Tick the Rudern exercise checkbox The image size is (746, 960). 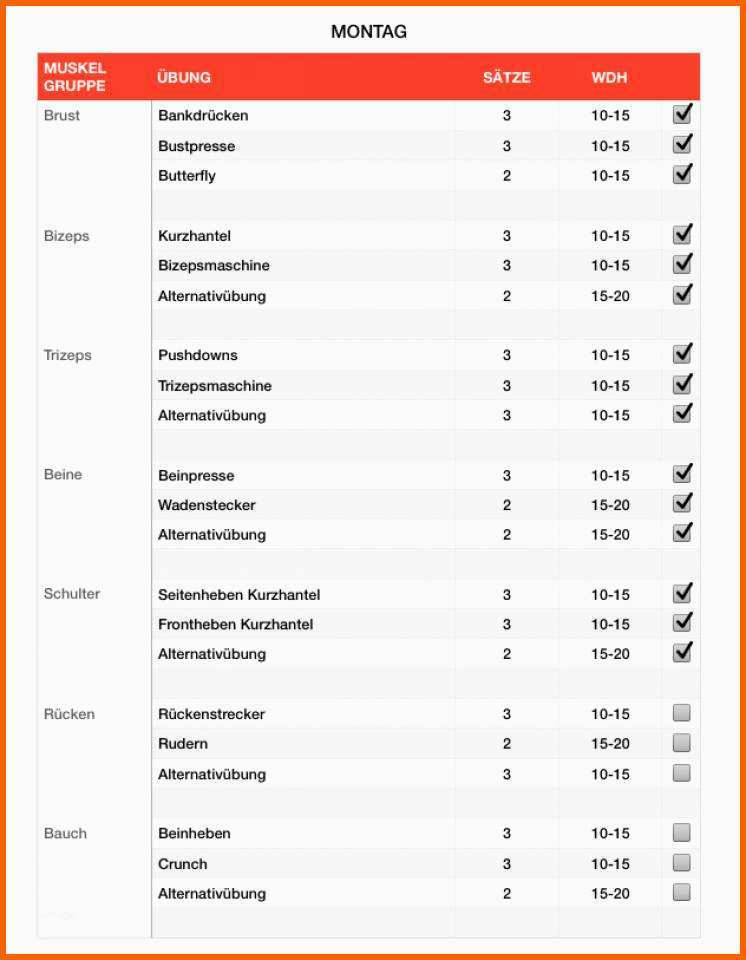(682, 743)
